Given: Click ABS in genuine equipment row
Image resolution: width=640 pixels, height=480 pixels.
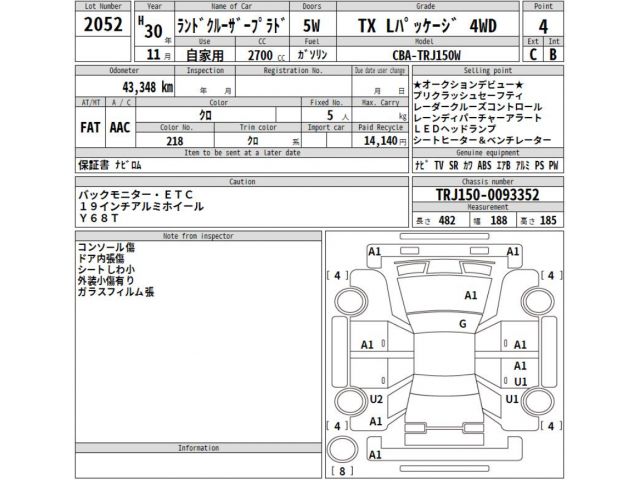Looking at the screenshot, I should click(484, 165).
